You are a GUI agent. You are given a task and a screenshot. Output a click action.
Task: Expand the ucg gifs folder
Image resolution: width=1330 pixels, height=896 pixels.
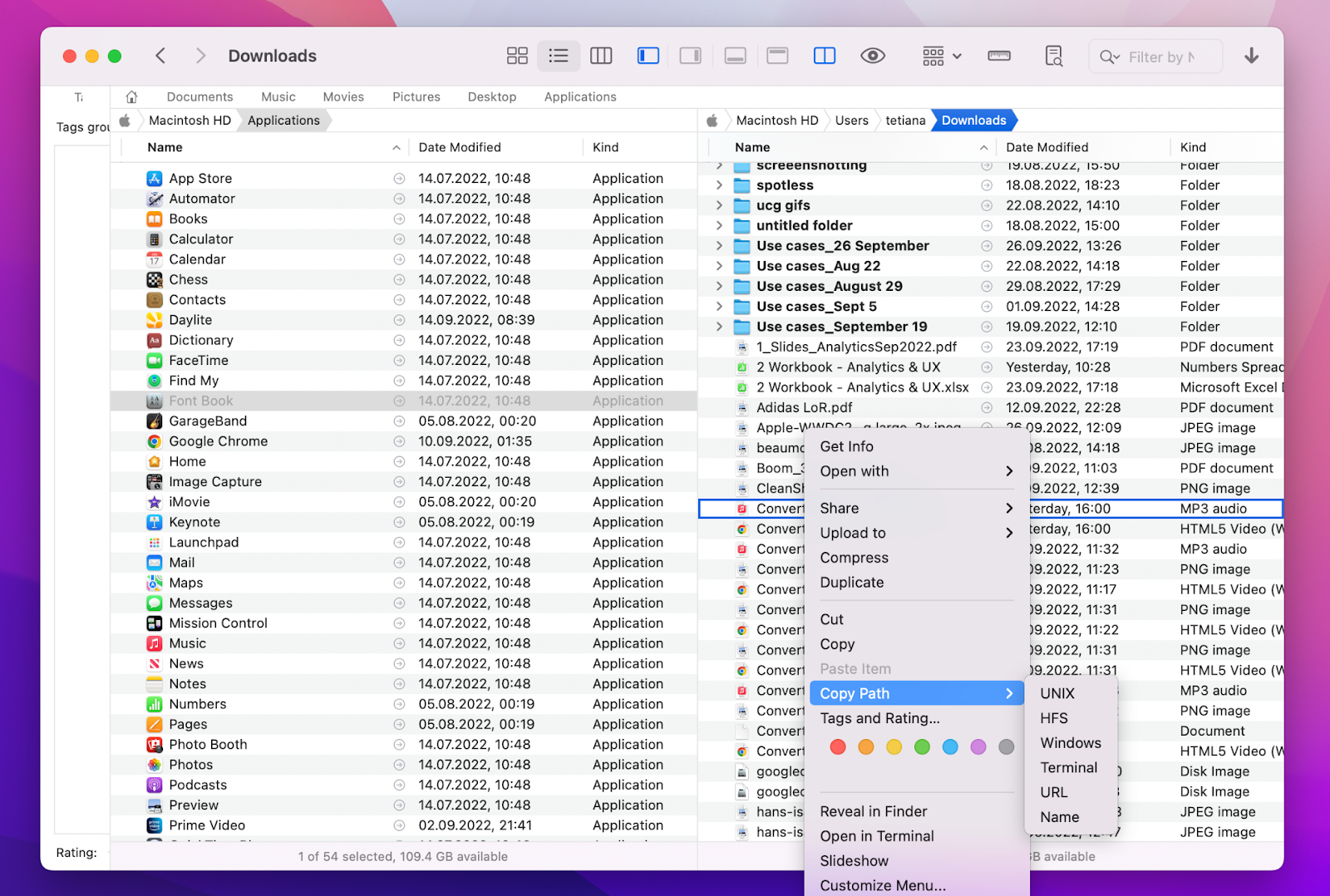pos(719,205)
